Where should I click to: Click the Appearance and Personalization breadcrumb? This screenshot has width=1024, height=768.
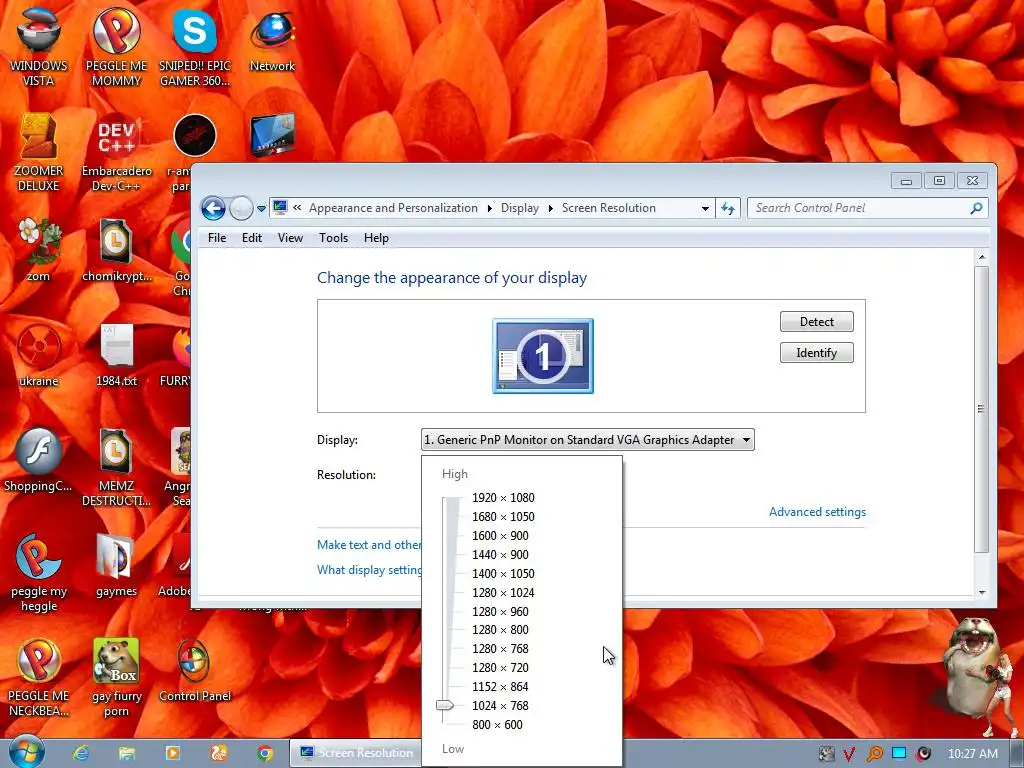(x=393, y=208)
